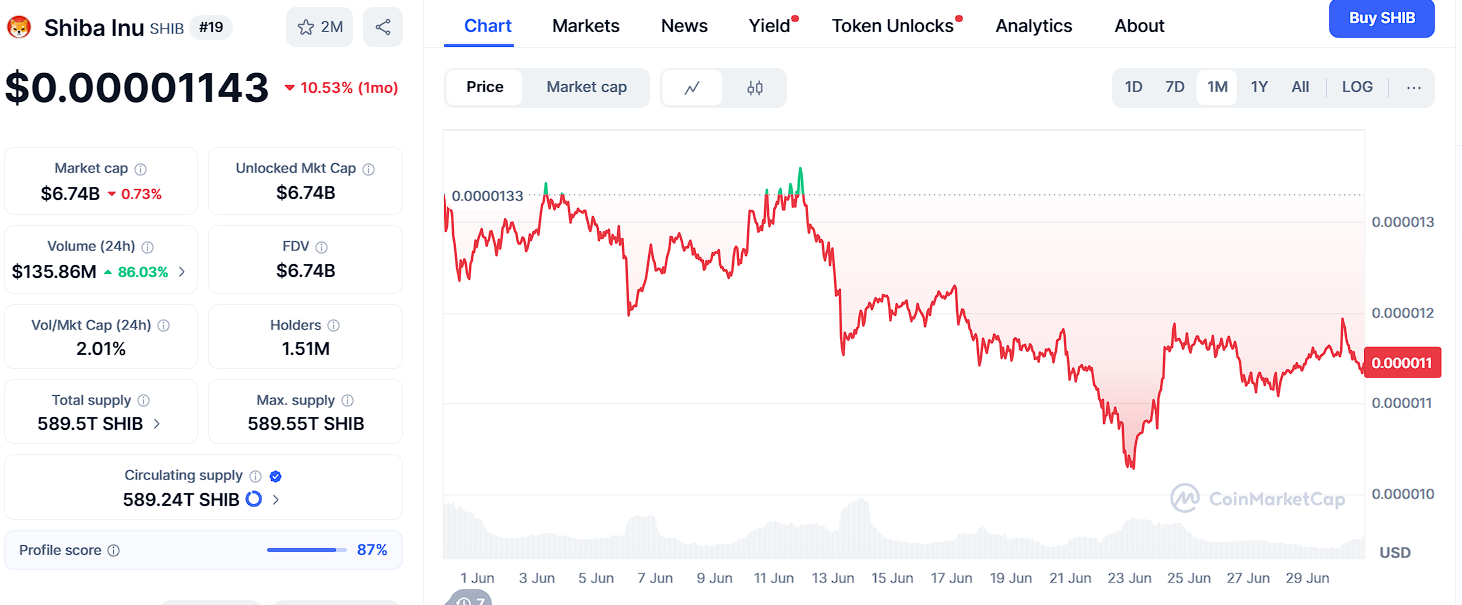This screenshot has height=605, width=1462.
Task: Open the Chart tab
Action: tap(488, 26)
